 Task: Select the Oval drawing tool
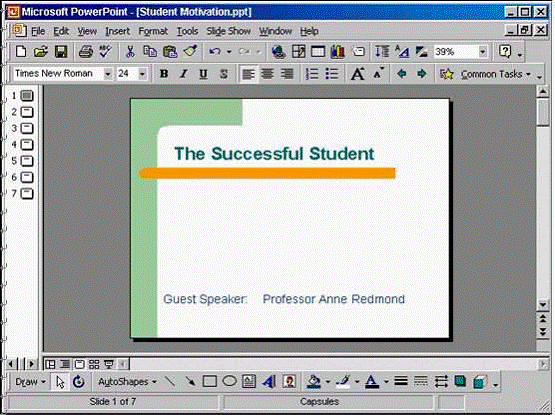click(x=229, y=381)
